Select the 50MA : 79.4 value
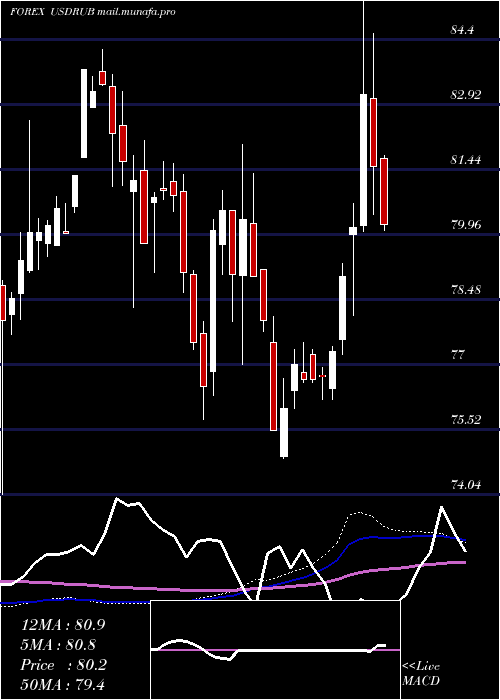Viewport: 500px width, 700px height. (63, 684)
